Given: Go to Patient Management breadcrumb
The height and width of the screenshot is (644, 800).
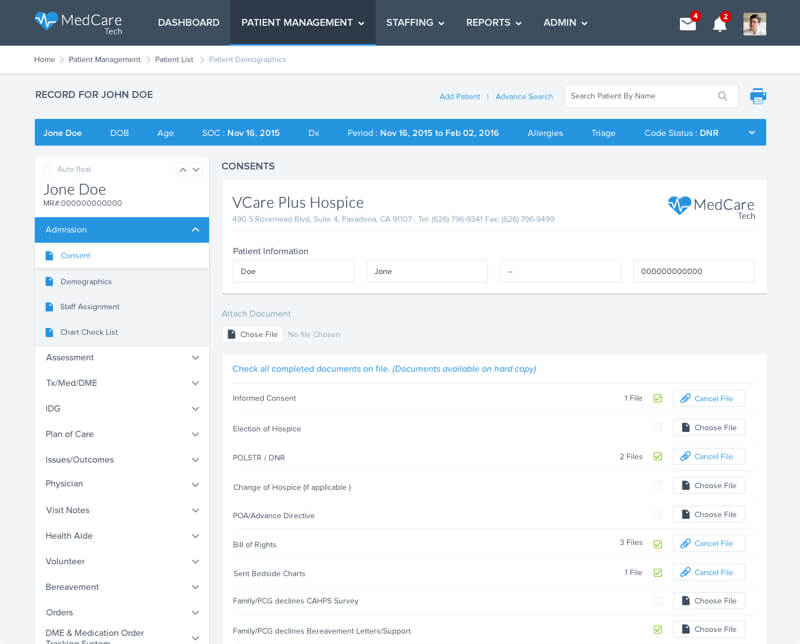Looking at the screenshot, I should pos(105,60).
